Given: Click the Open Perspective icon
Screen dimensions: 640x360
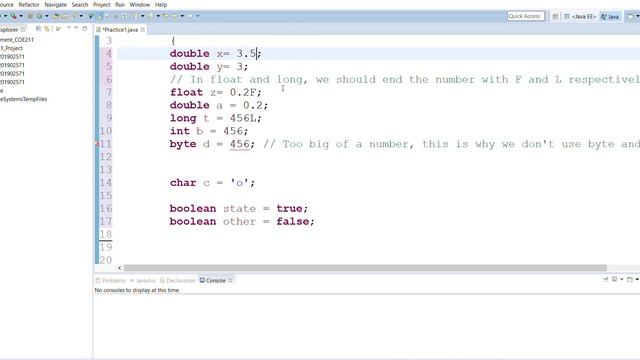Looking at the screenshot, I should coord(556,16).
